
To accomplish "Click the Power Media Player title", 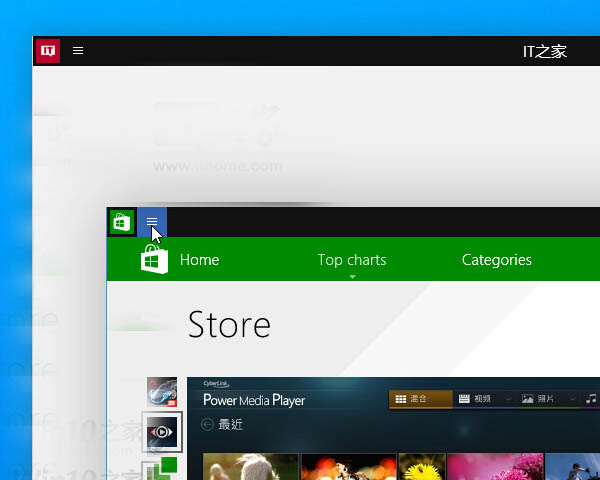I will tap(254, 400).
